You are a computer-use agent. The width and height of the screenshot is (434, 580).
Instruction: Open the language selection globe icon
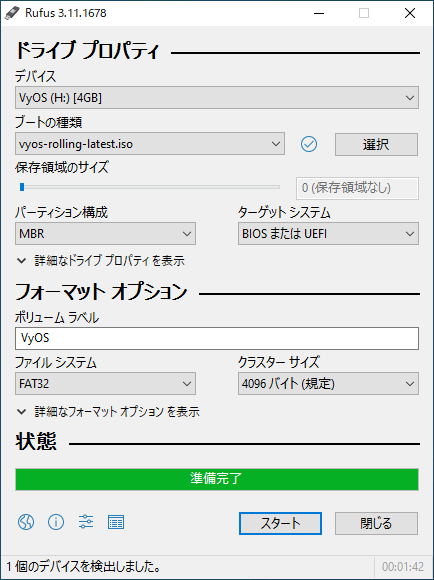coord(26,522)
